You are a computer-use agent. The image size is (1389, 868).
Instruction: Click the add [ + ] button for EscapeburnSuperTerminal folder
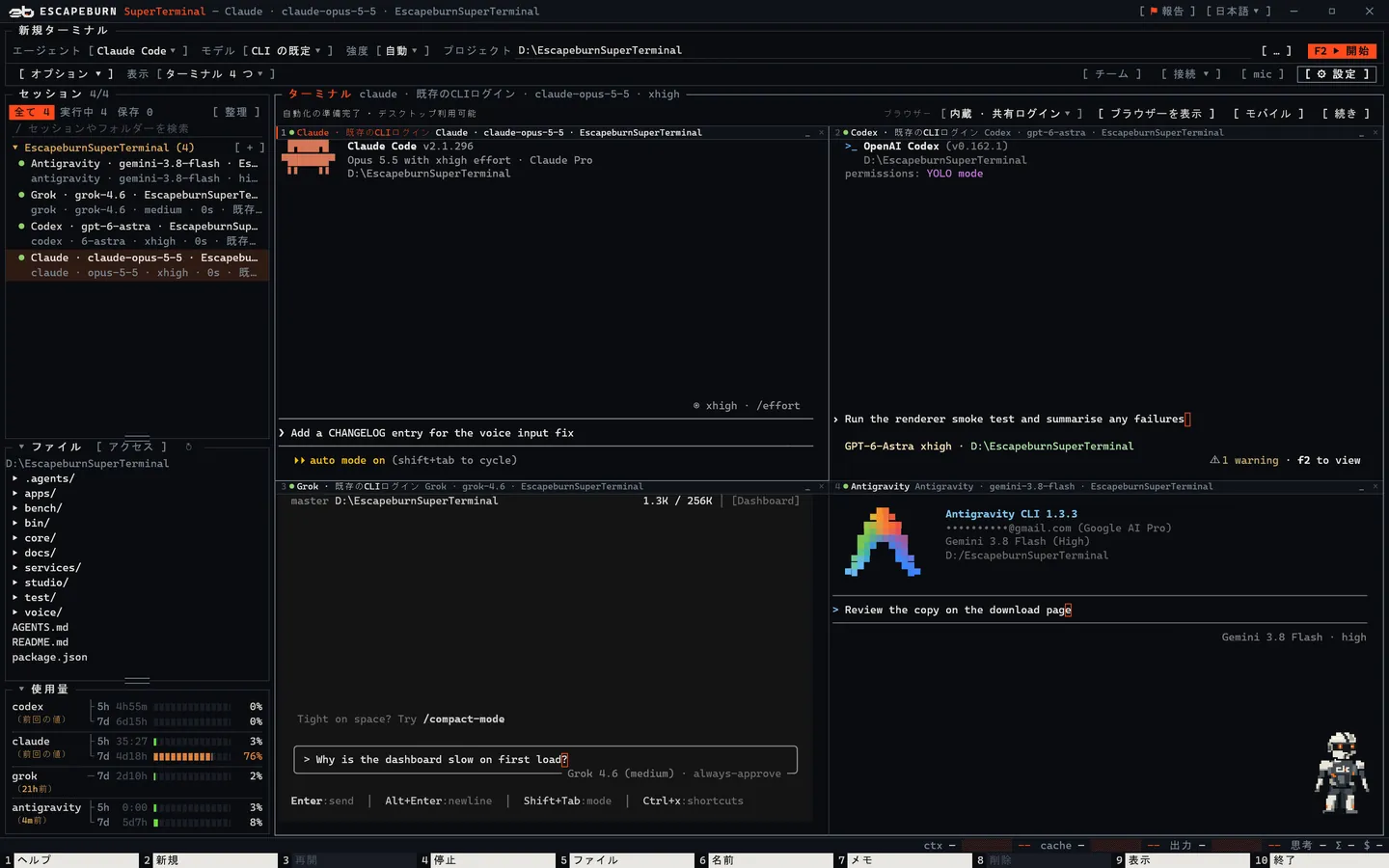coord(250,148)
